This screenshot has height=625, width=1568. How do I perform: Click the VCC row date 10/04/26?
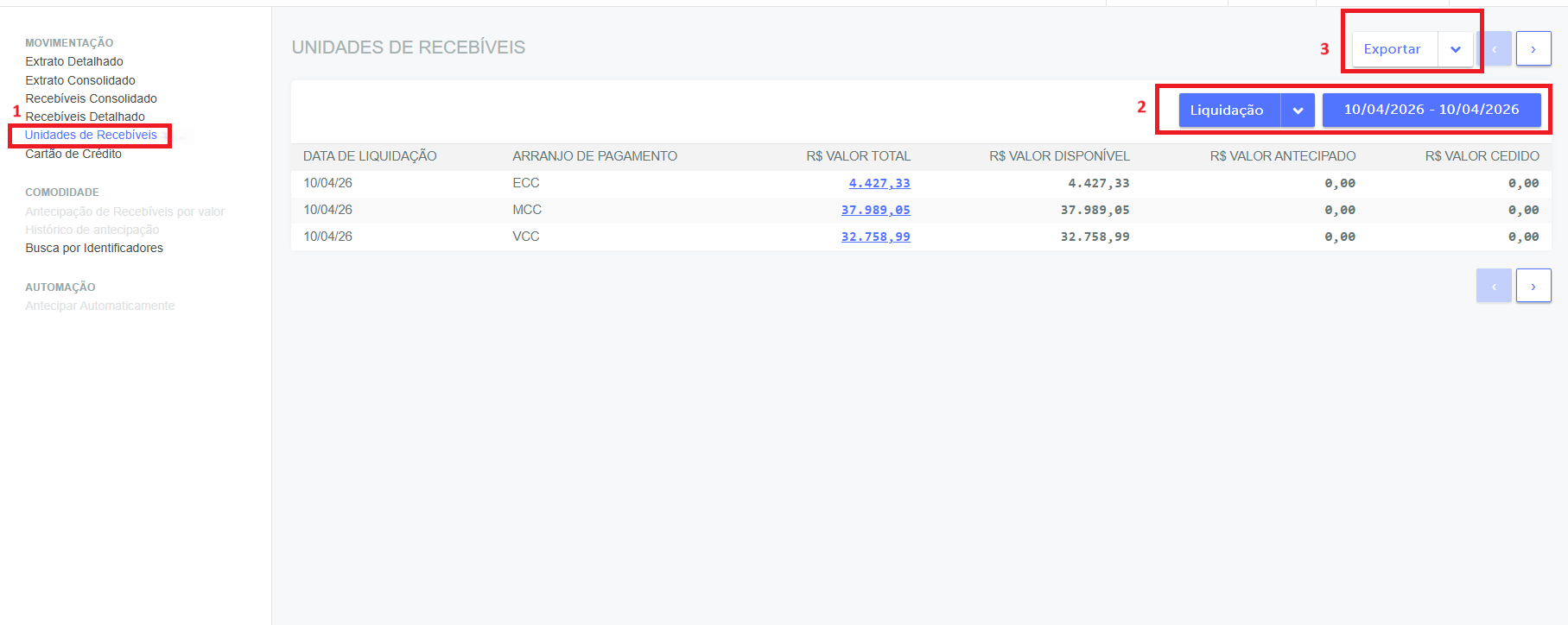[327, 237]
